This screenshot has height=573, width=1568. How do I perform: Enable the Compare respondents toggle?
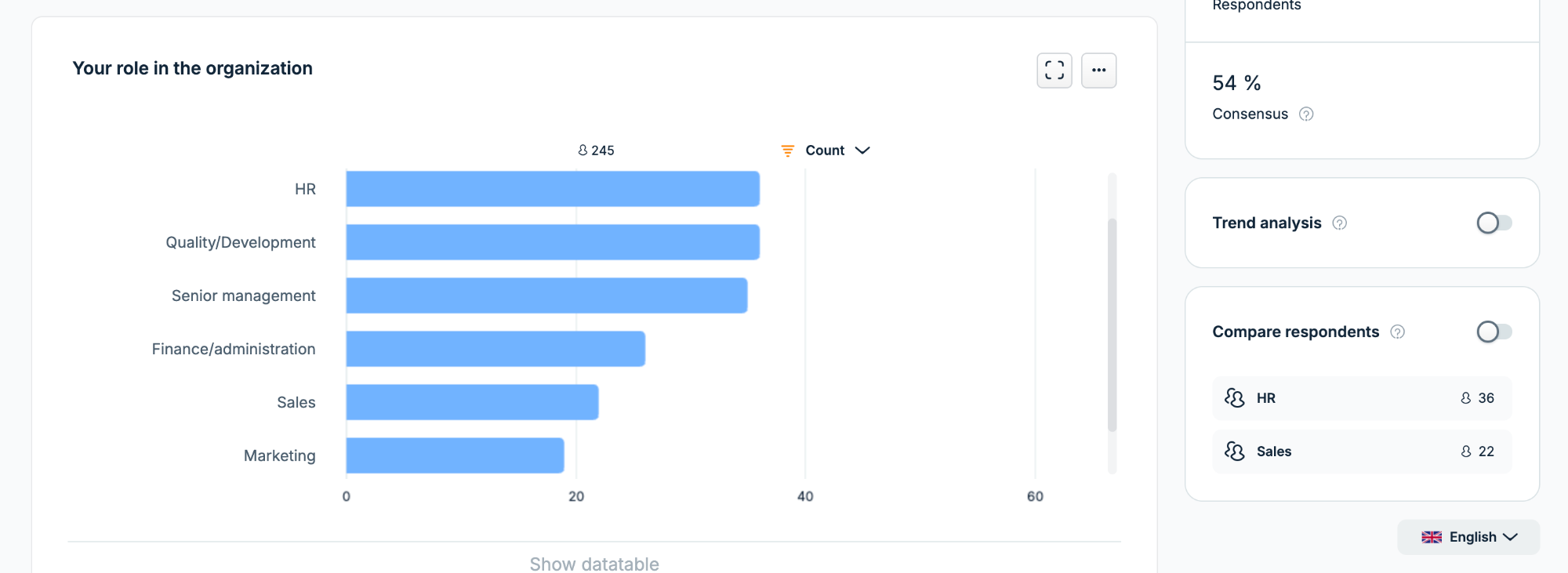1494,332
